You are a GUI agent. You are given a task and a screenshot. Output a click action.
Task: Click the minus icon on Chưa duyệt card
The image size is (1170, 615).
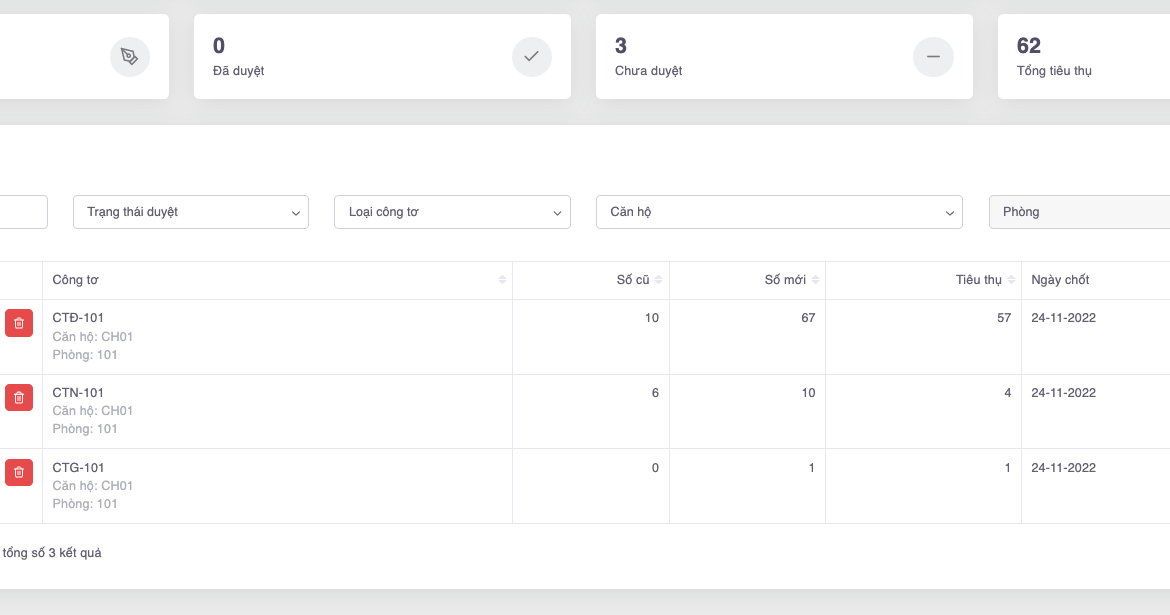point(932,57)
